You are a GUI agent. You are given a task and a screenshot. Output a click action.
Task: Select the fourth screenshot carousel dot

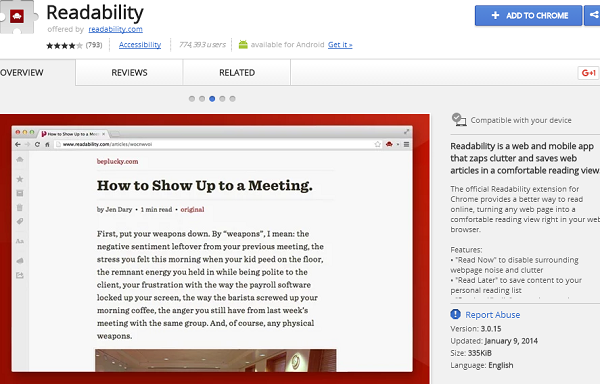(x=222, y=99)
